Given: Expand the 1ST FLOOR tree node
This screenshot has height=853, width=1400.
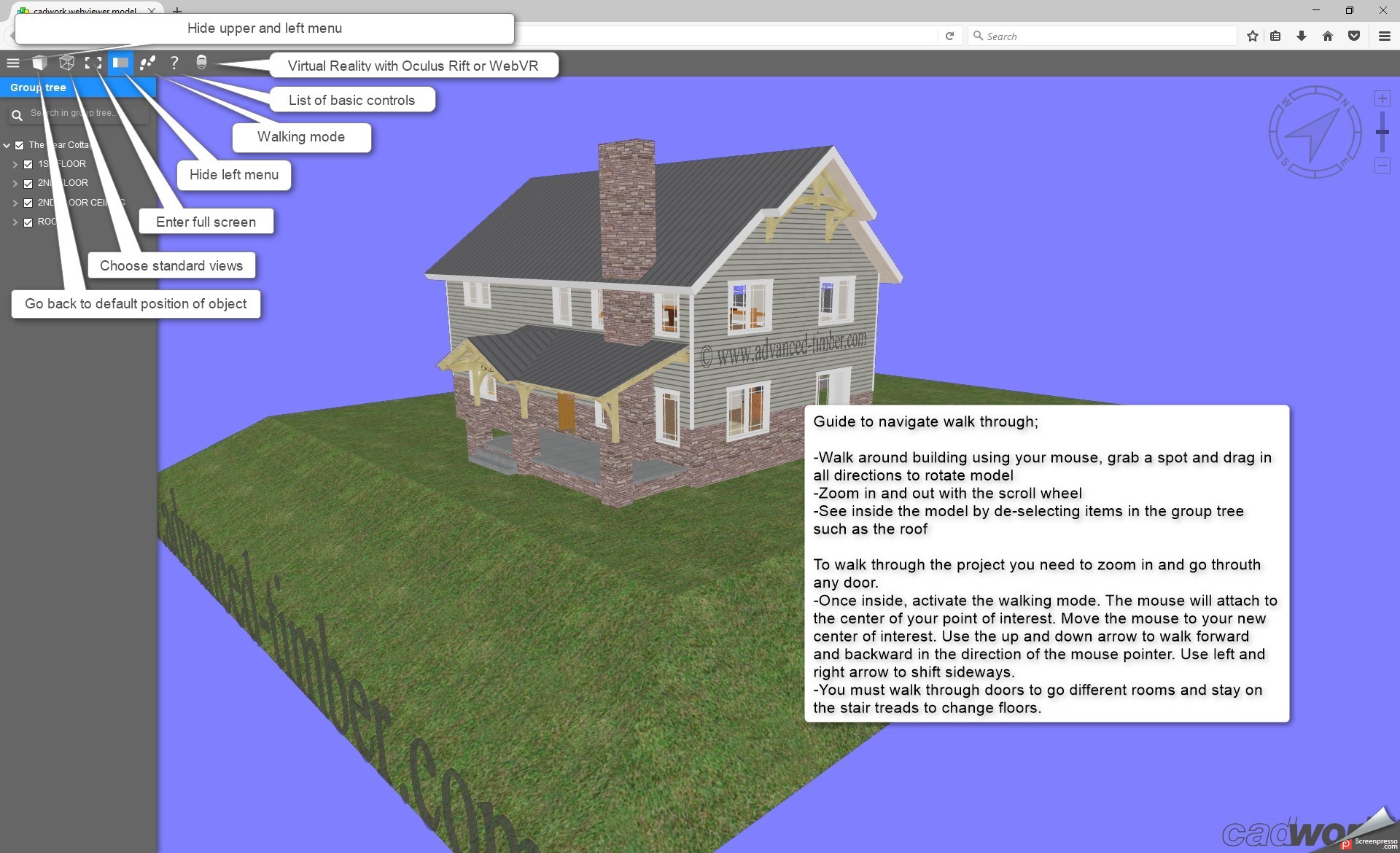Looking at the screenshot, I should [x=15, y=165].
